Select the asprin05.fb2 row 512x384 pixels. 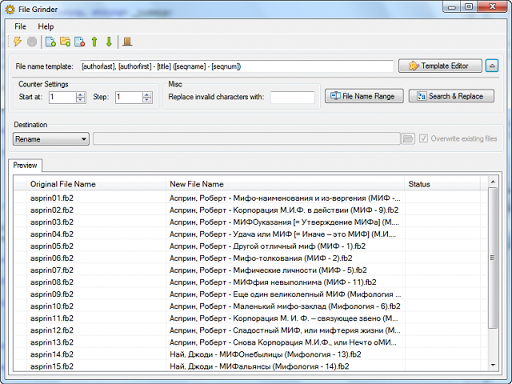[x=251, y=246]
